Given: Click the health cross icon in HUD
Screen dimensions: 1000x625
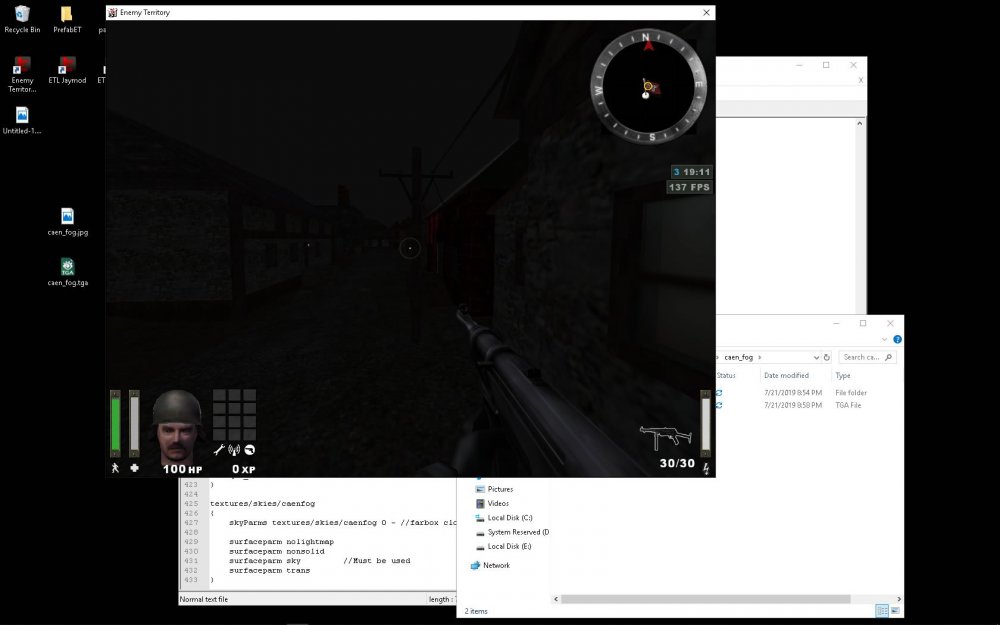Looking at the screenshot, I should point(134,467).
